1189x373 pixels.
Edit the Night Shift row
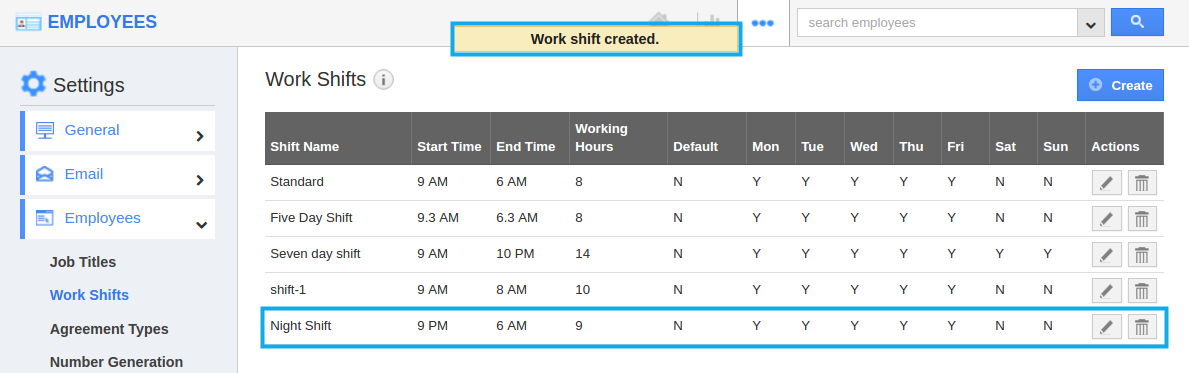point(1106,327)
